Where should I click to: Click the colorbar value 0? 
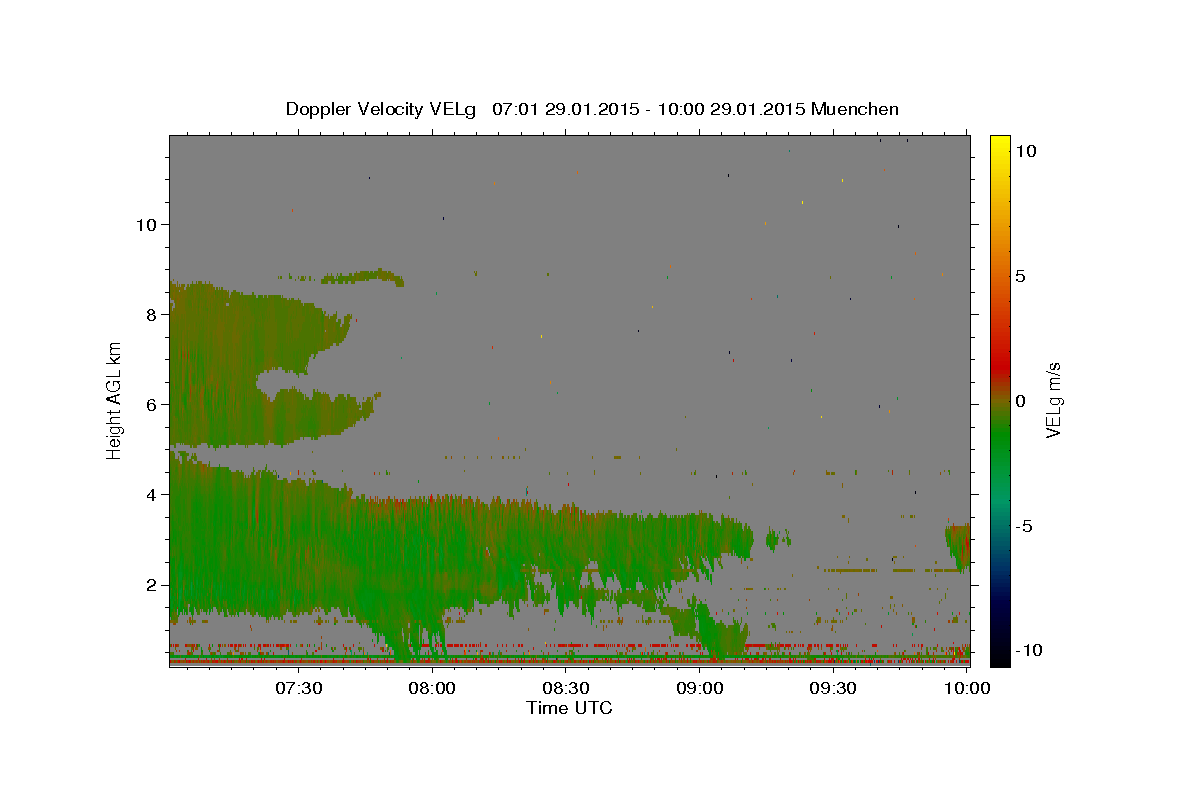click(x=1021, y=401)
